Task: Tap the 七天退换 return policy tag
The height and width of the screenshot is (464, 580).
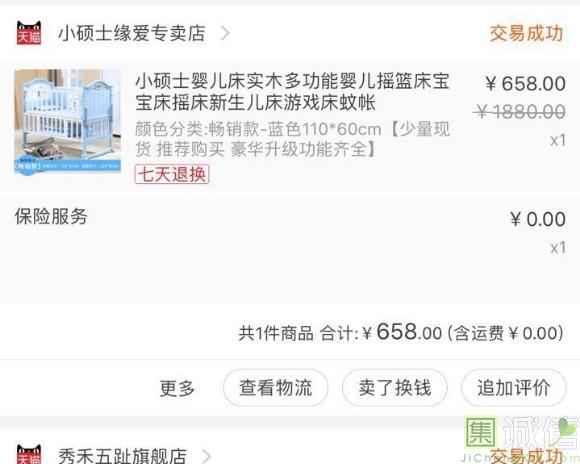Action: [x=172, y=174]
